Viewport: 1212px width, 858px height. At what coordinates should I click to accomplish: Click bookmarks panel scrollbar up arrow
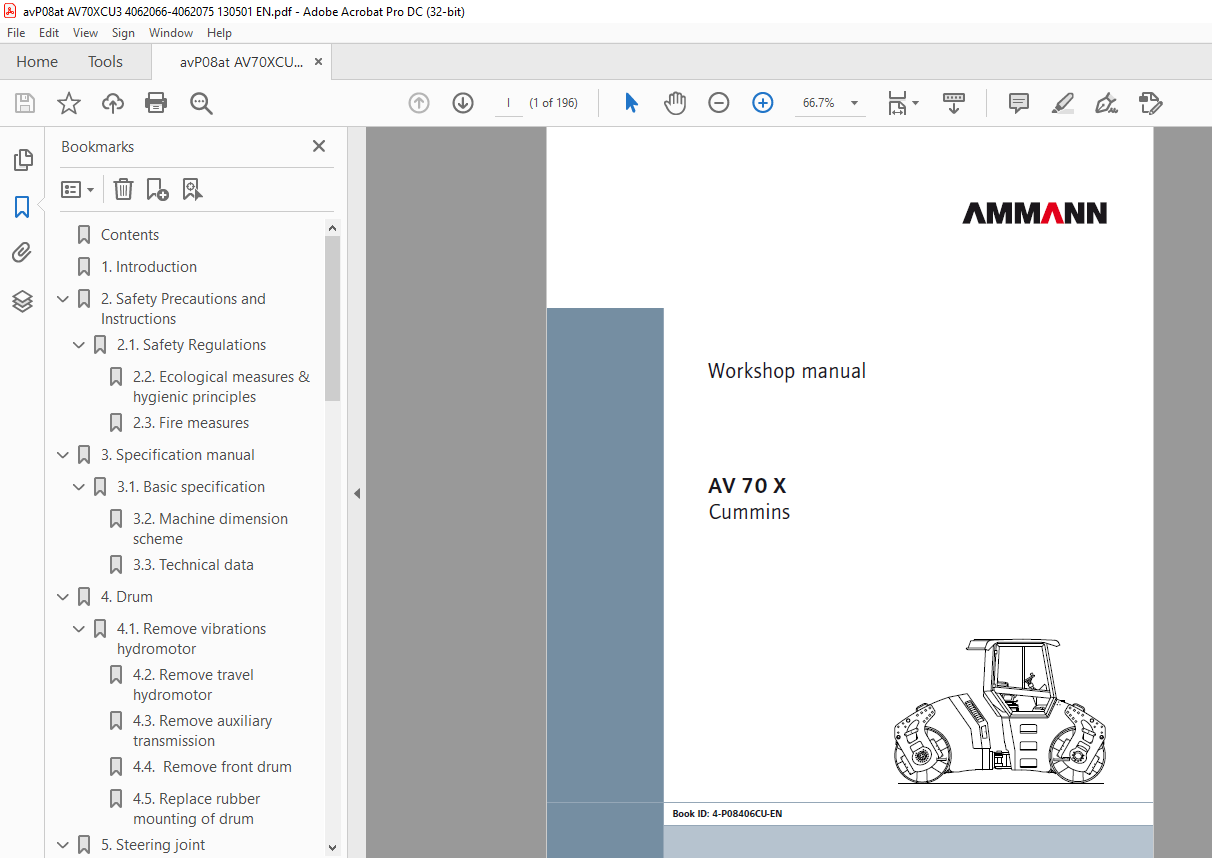pos(332,228)
